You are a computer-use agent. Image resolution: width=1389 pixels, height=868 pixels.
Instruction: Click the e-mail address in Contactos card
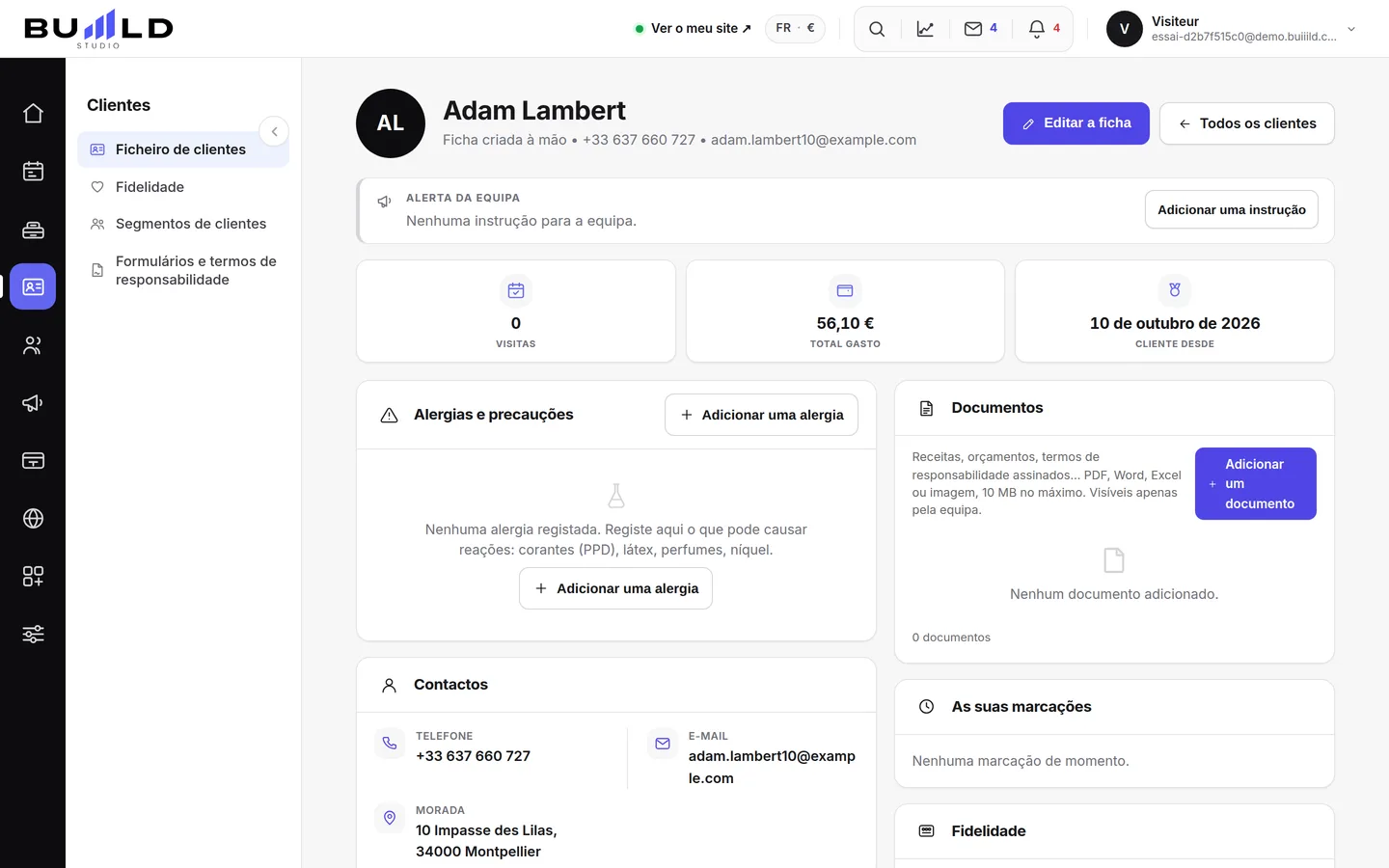[x=772, y=767]
